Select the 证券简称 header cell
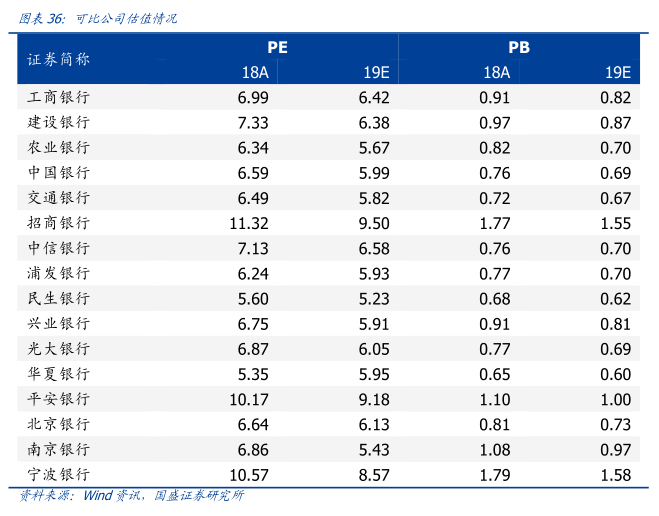The width and height of the screenshot is (659, 516). click(59, 60)
